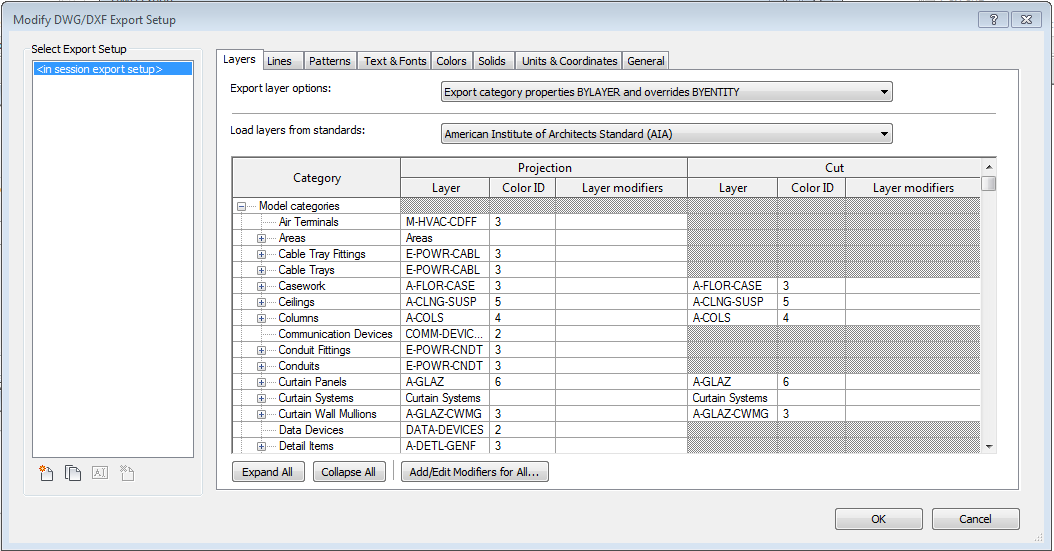Close the Export Setup dialog

point(1026,19)
